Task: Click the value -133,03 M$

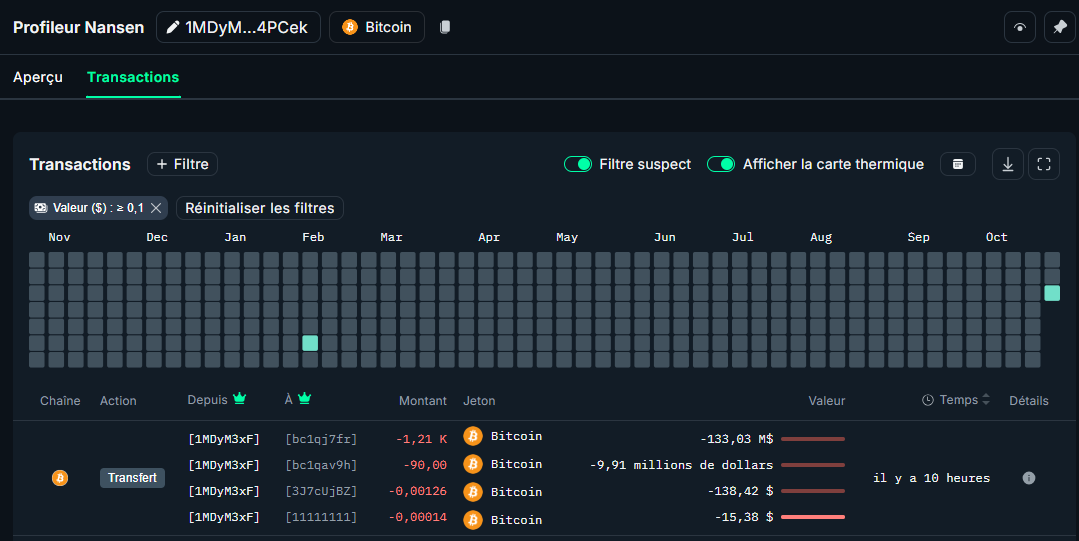Action: pyautogui.click(x=736, y=438)
